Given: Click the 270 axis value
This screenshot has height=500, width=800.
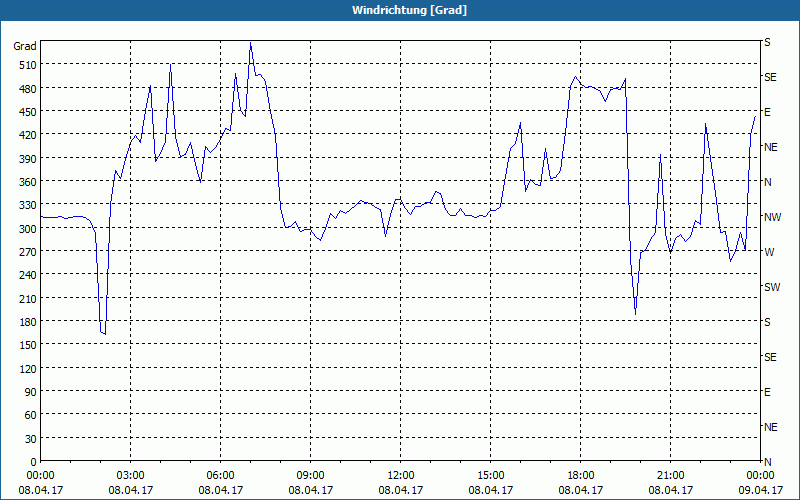Looking at the screenshot, I should (28, 252).
